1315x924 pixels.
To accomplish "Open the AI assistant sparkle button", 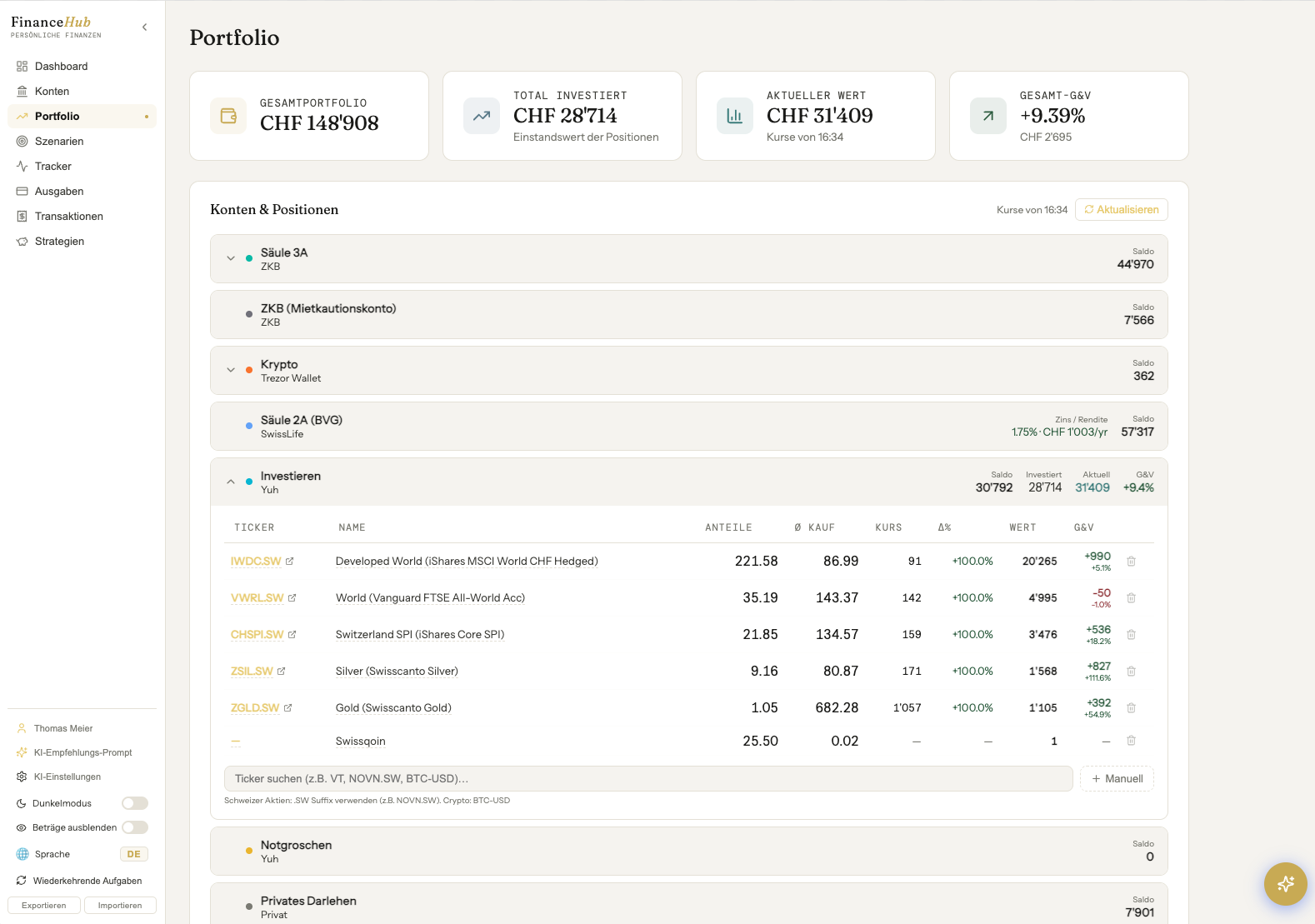I will point(1286,884).
